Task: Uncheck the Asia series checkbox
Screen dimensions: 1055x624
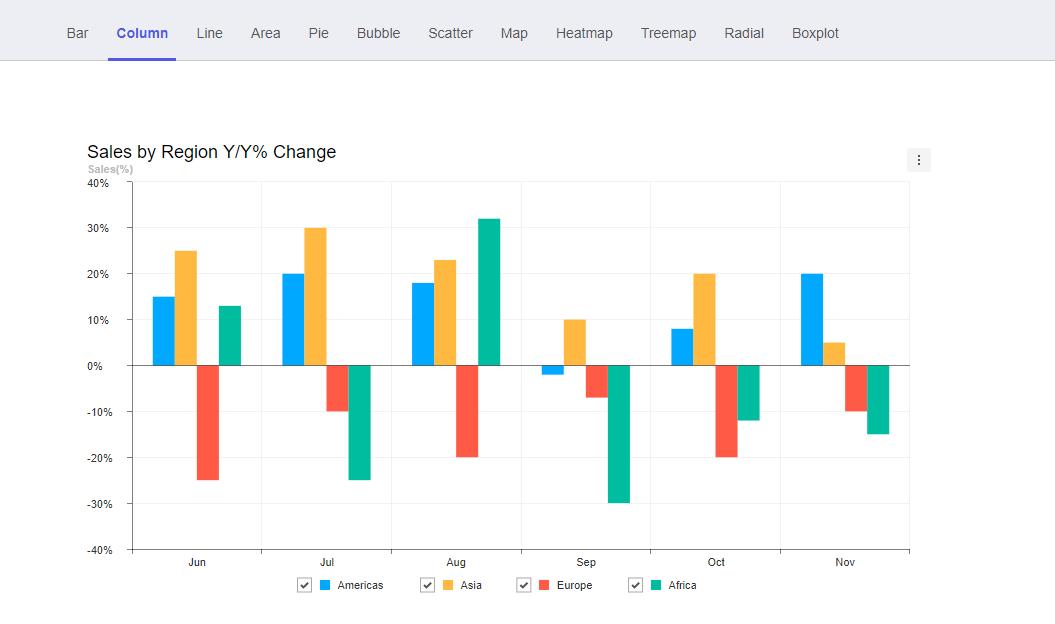Action: 428,585
